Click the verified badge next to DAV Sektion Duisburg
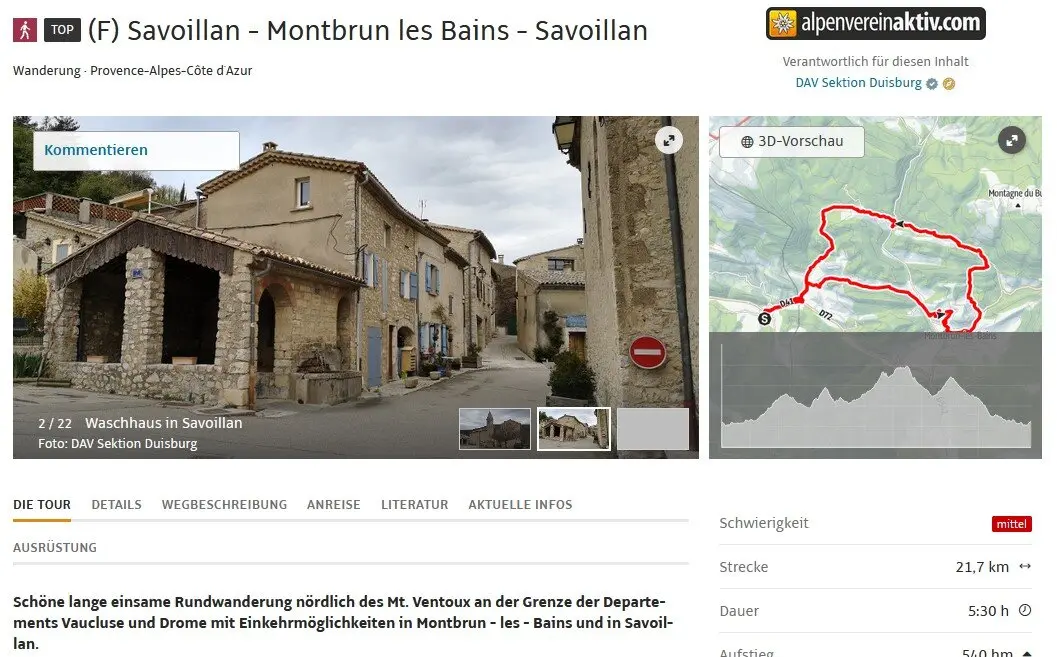The image size is (1057, 657). point(932,84)
